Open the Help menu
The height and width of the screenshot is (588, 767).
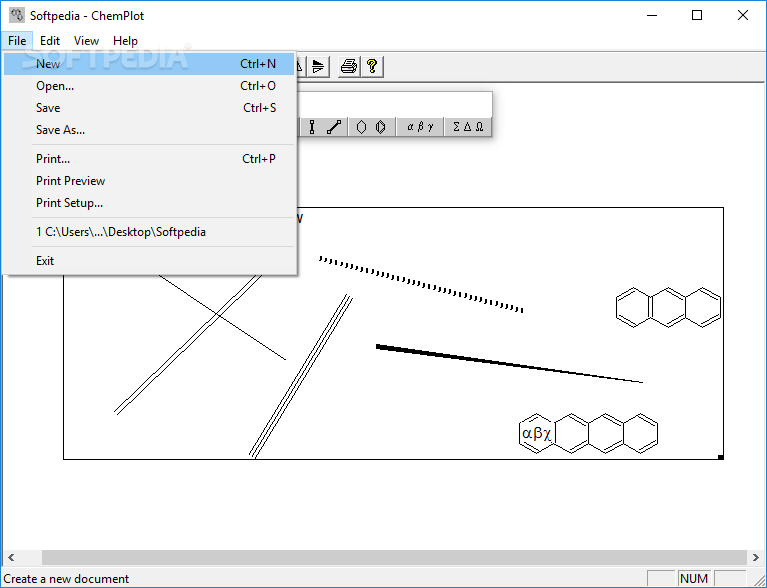(125, 41)
